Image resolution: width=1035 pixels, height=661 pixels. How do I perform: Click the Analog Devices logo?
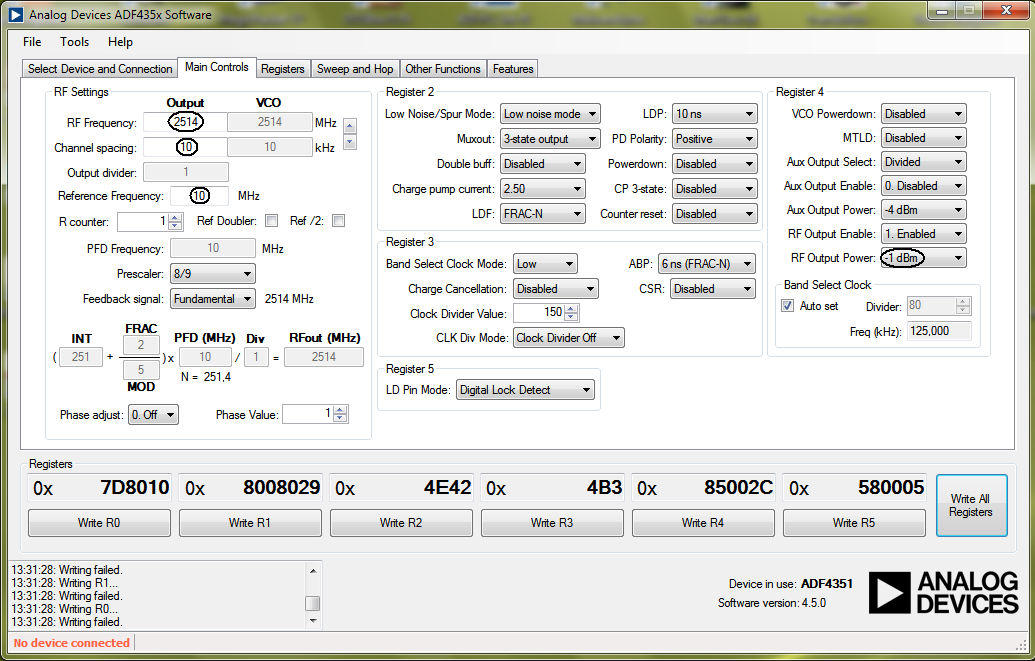[x=943, y=593]
